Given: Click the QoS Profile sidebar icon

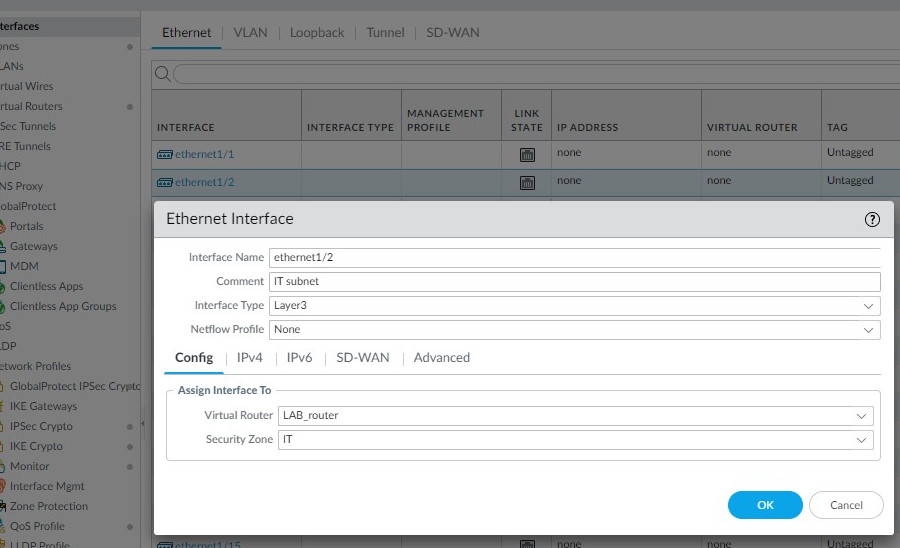Looking at the screenshot, I should [x=2, y=526].
